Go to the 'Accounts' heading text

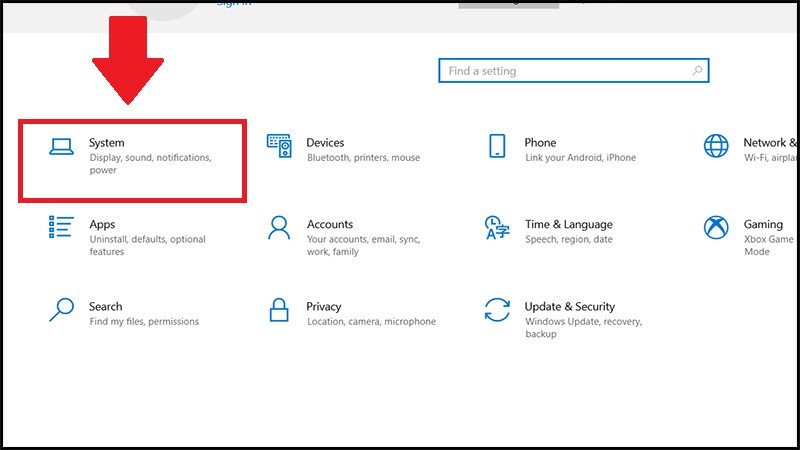330,225
